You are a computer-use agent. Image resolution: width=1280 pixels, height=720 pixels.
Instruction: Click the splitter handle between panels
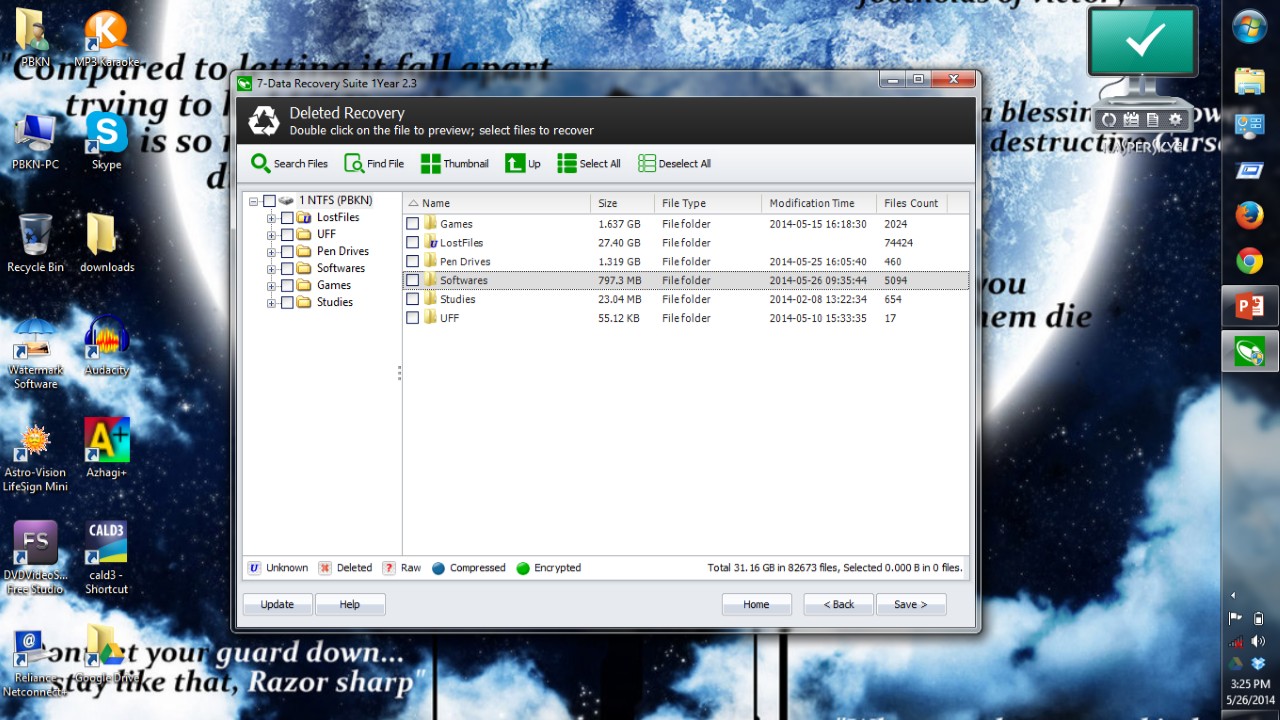[400, 373]
